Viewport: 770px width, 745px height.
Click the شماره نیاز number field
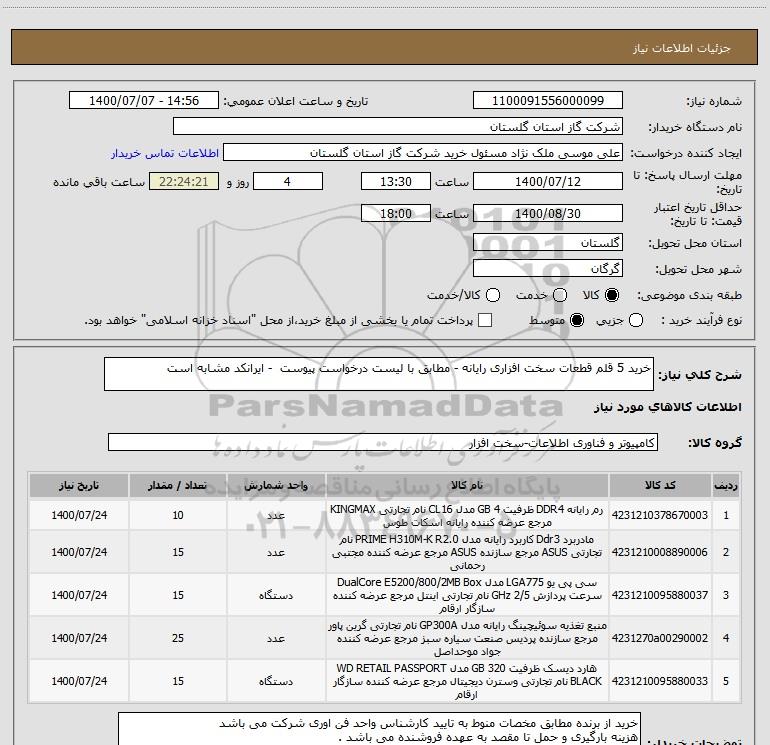point(548,101)
